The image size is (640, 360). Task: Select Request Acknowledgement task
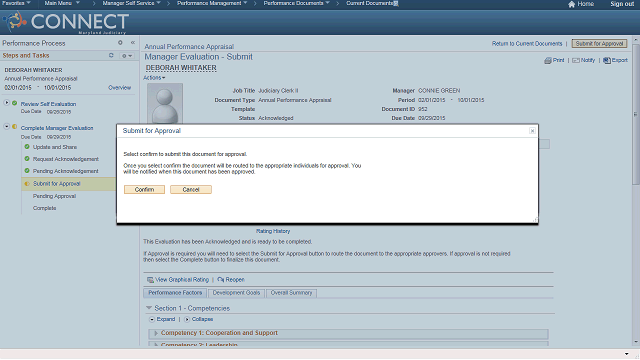(66, 159)
